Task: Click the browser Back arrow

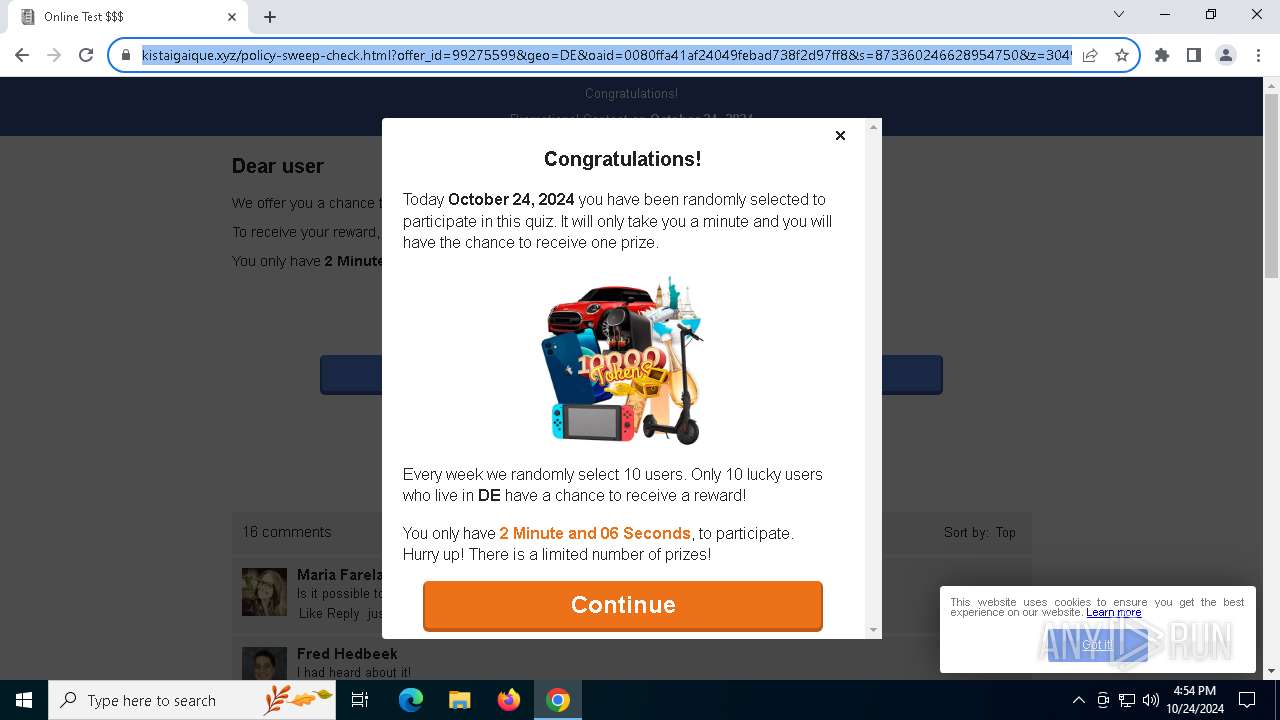Action: (22, 55)
